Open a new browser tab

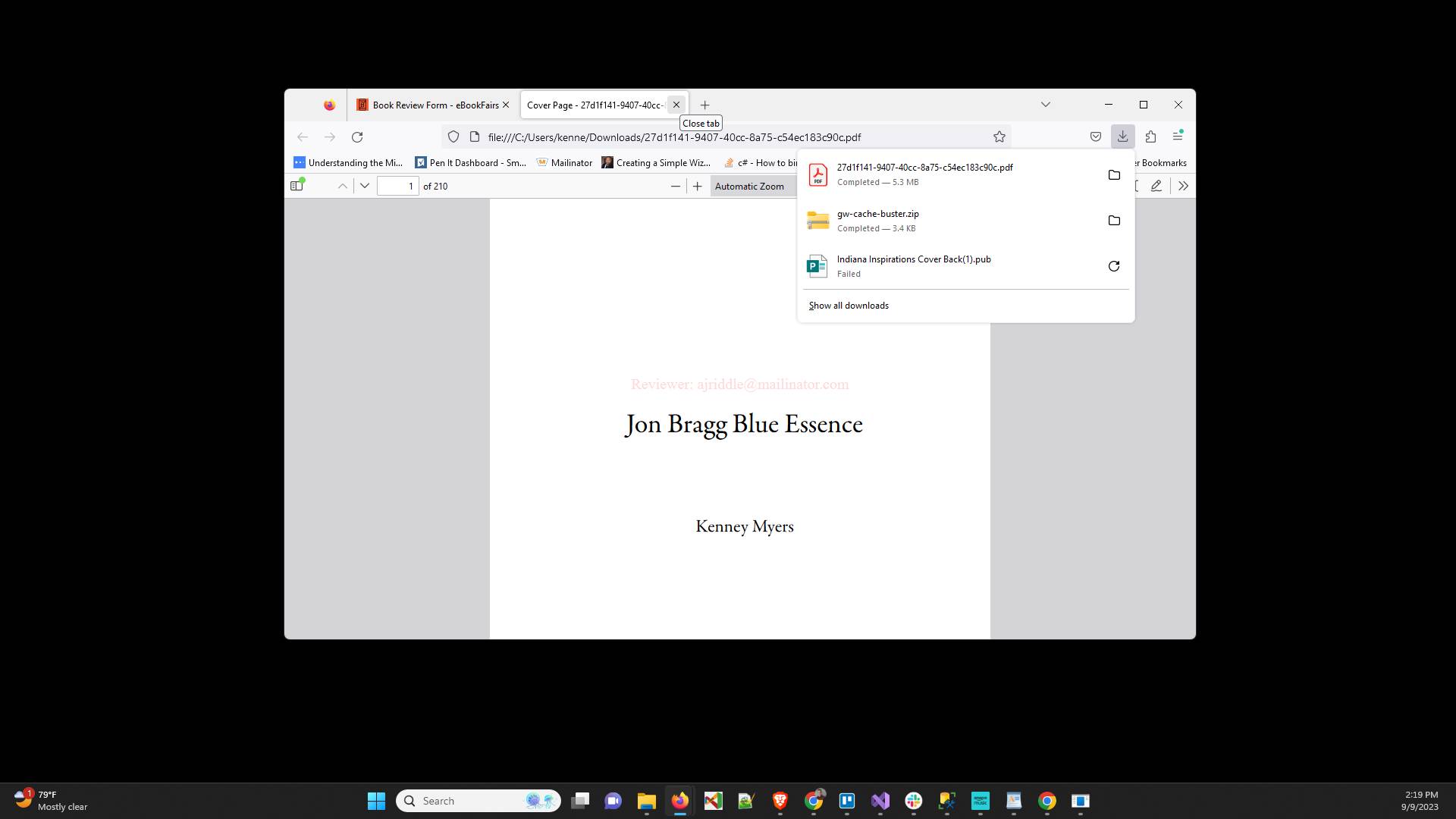pyautogui.click(x=704, y=105)
